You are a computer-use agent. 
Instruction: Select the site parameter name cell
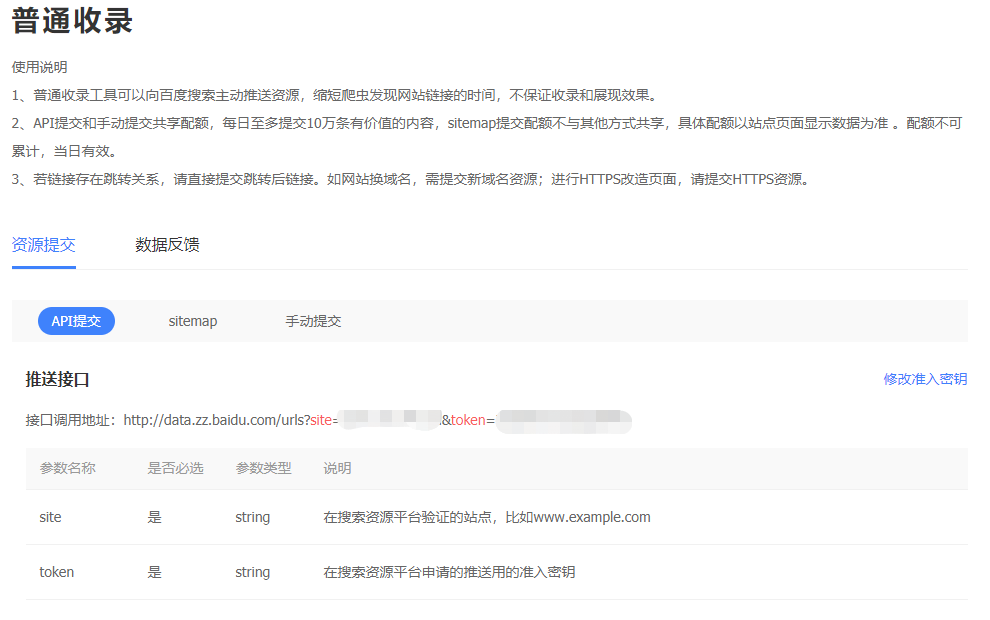pos(50,517)
